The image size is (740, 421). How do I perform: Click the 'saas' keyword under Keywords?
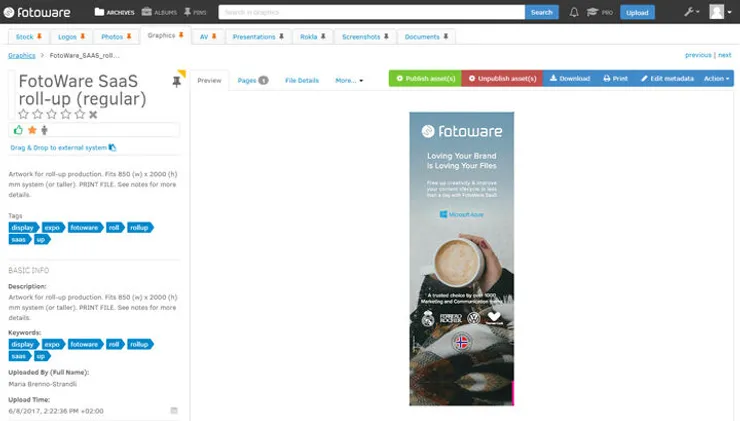pos(20,356)
